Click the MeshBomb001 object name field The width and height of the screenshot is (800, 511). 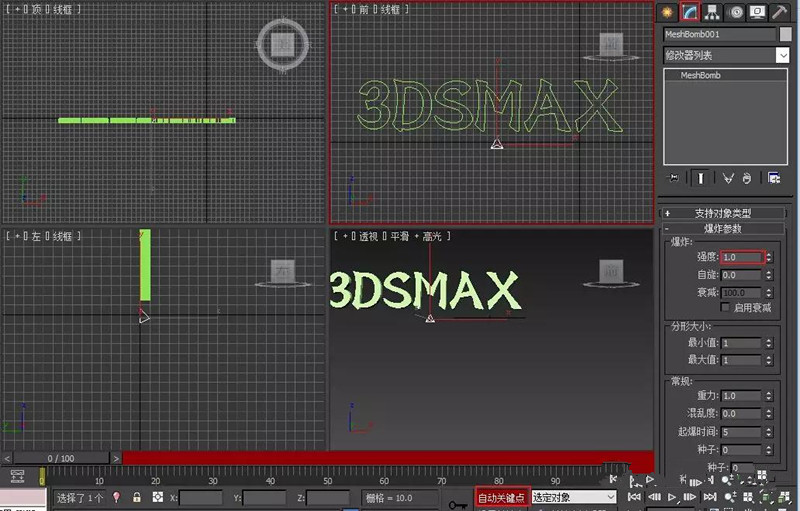(719, 34)
